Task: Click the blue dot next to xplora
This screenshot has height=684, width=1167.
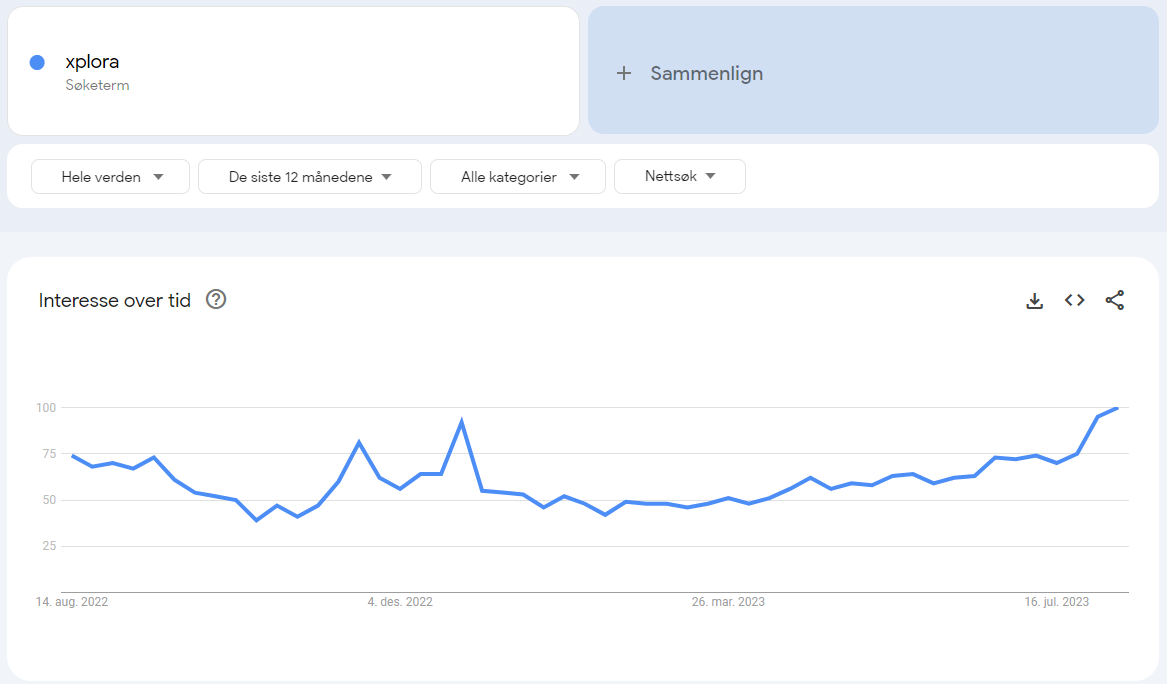Action: click(37, 63)
